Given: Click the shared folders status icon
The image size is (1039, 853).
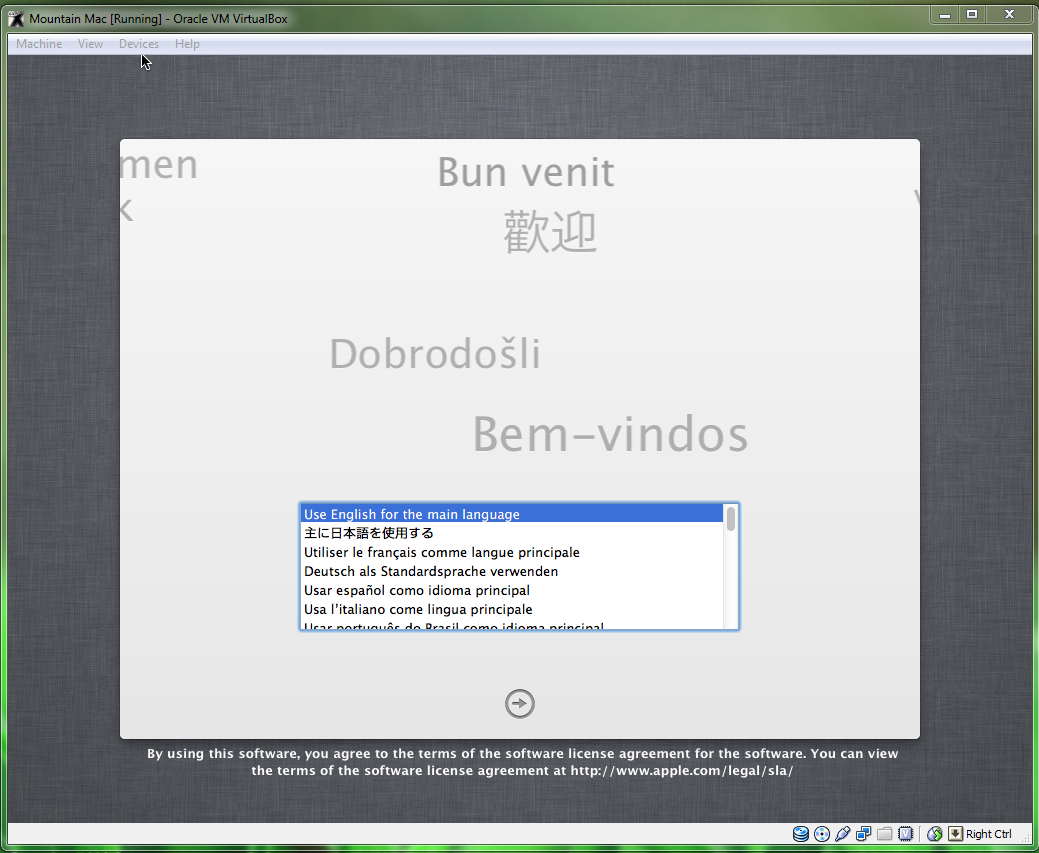Looking at the screenshot, I should click(x=885, y=834).
